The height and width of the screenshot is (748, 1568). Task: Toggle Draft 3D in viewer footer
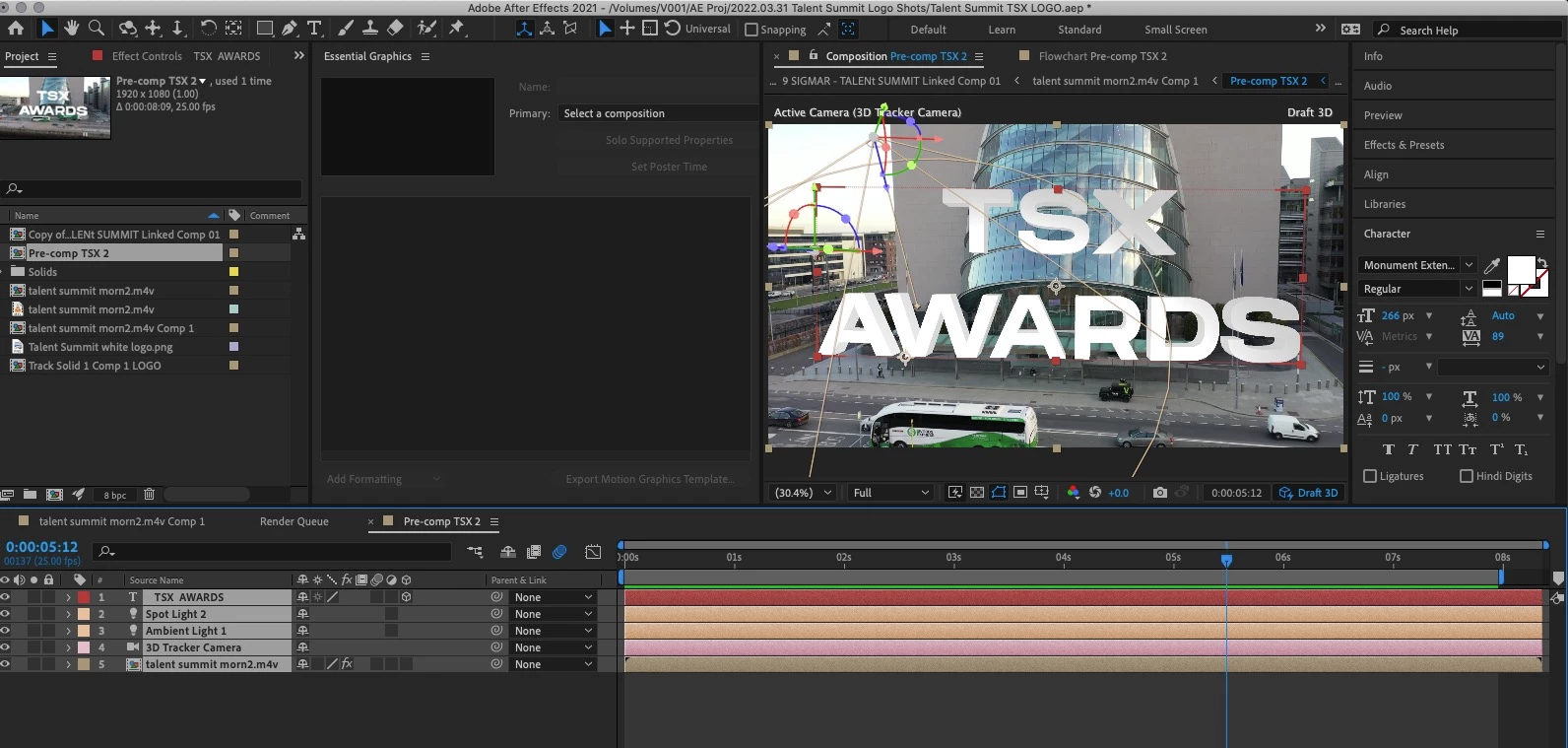point(1308,493)
